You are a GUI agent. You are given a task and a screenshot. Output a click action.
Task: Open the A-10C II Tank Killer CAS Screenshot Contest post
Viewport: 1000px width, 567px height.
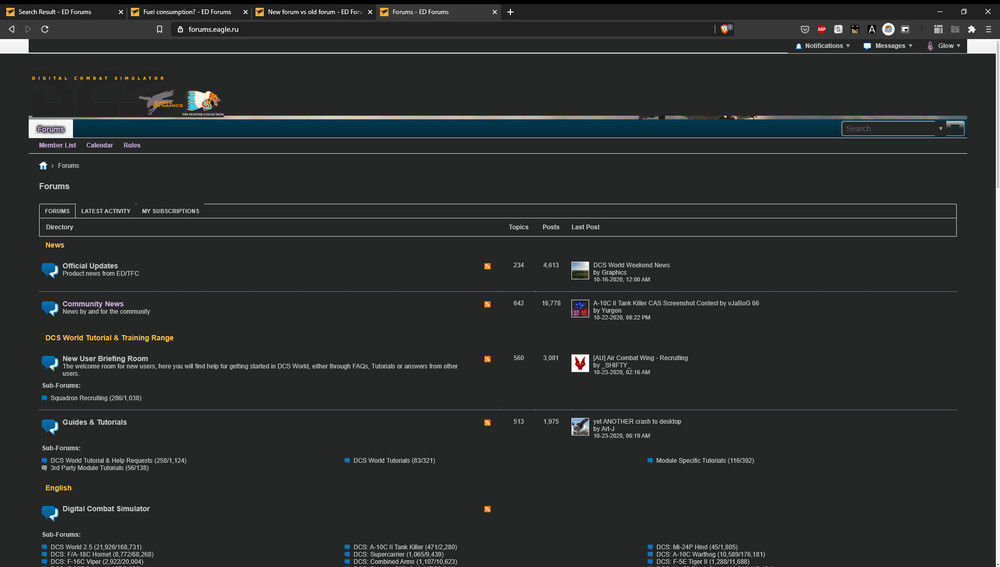pos(676,304)
